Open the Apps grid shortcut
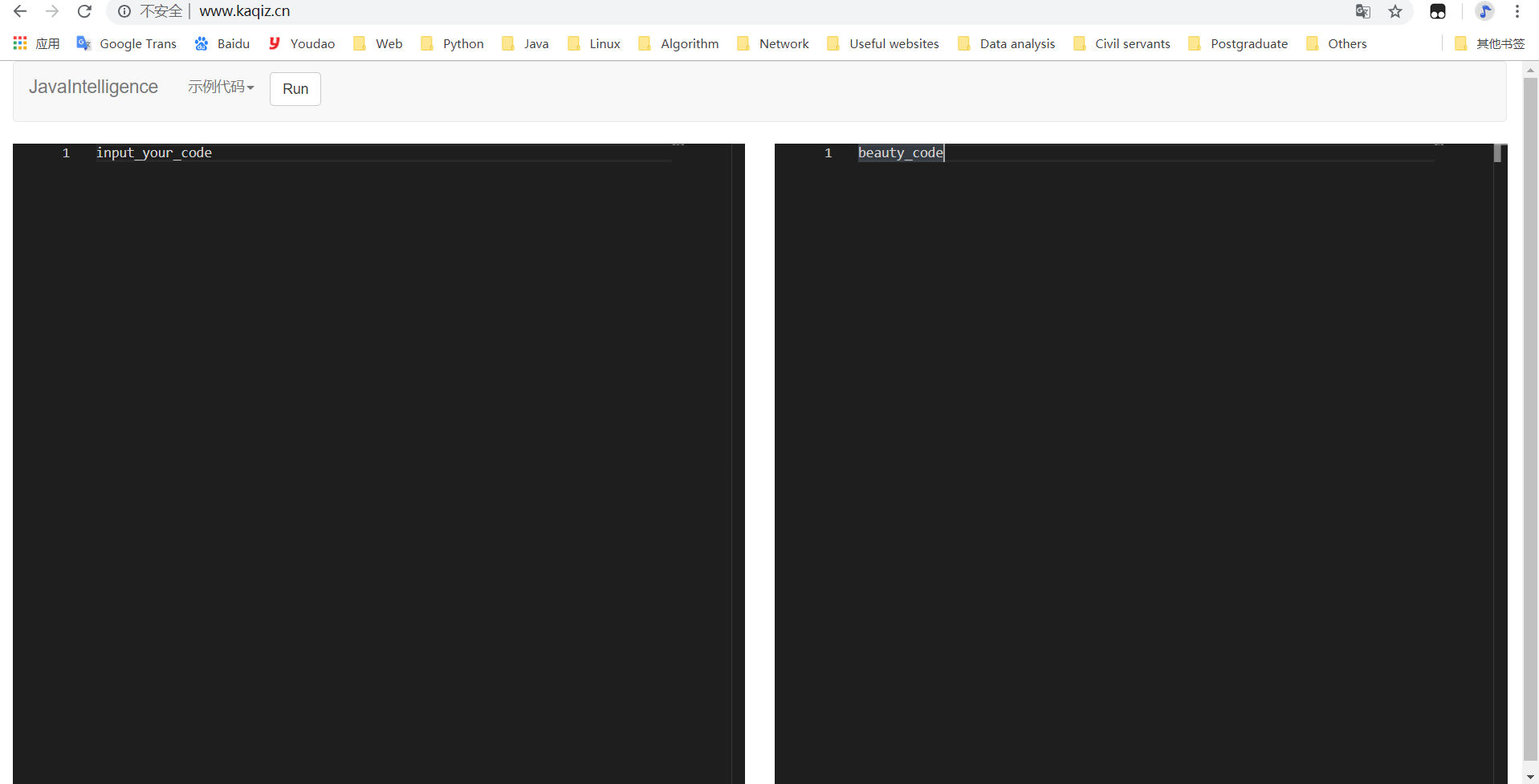Viewport: 1539px width, 784px height. 36,43
